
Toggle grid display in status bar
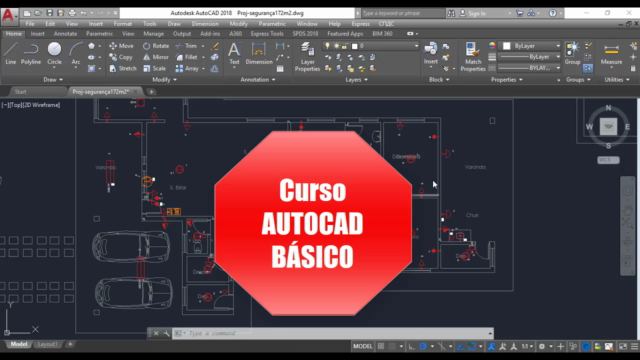point(381,347)
